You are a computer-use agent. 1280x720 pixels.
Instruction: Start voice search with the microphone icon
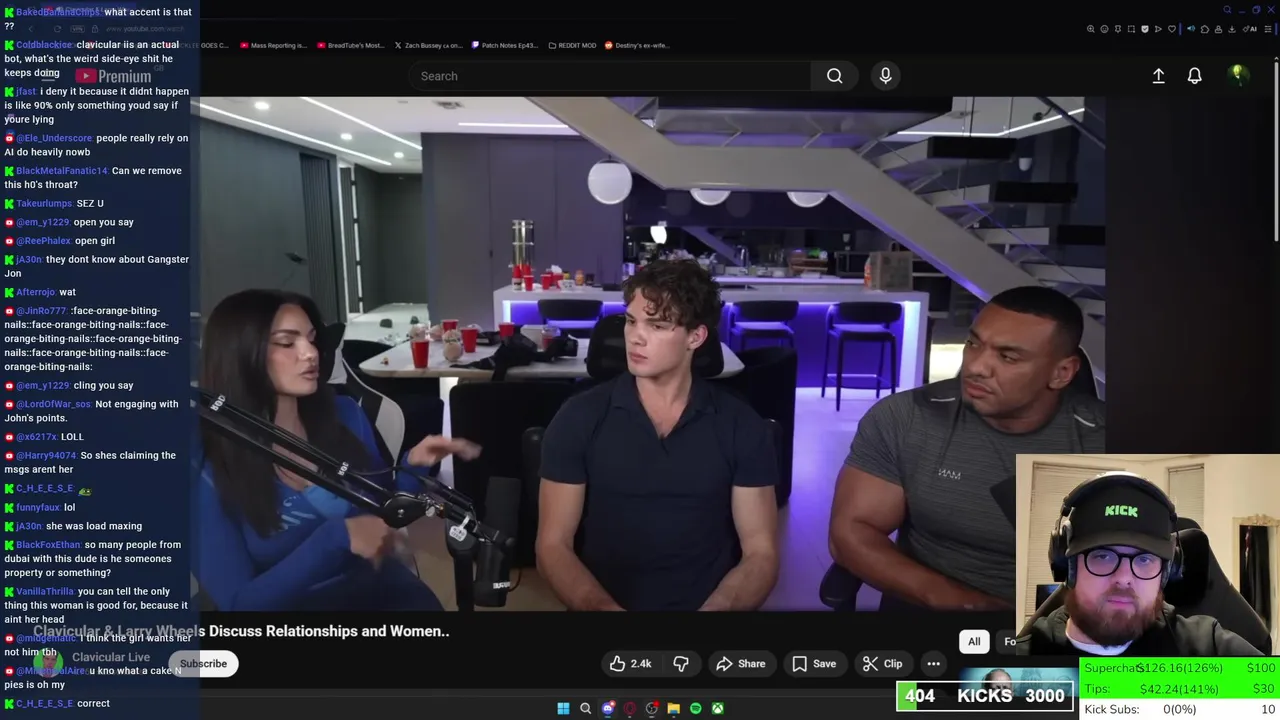(885, 76)
